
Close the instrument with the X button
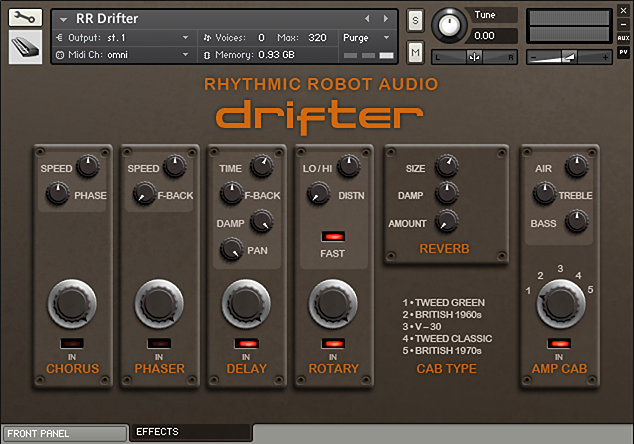point(623,11)
